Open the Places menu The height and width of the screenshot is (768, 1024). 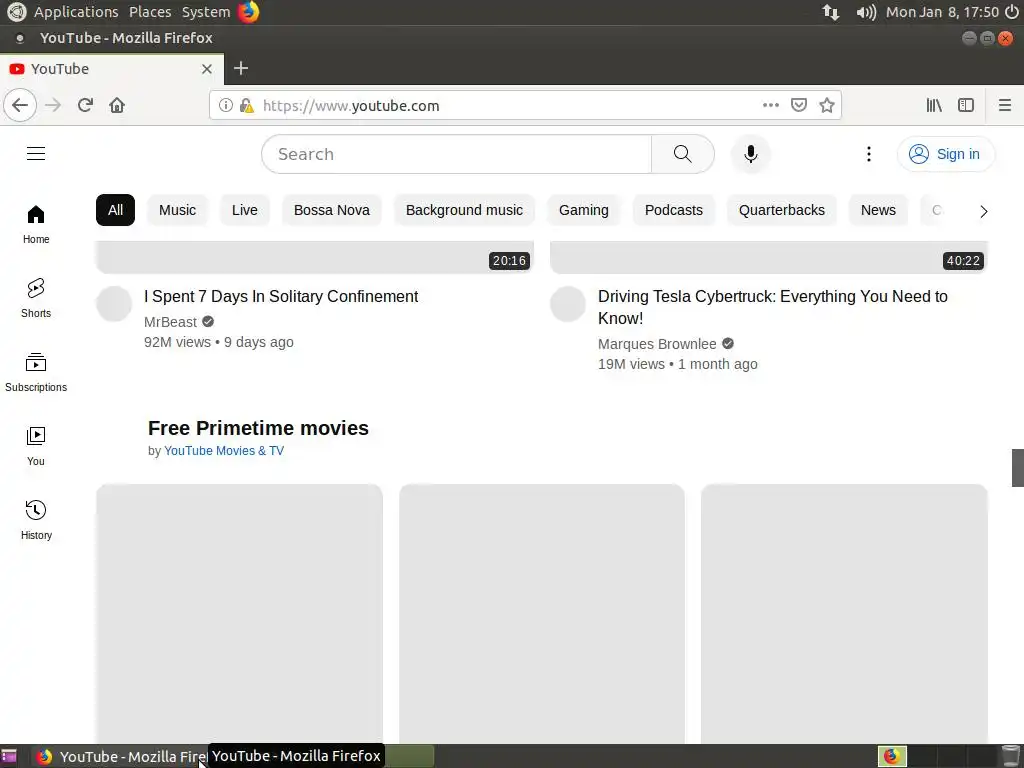coord(150,12)
